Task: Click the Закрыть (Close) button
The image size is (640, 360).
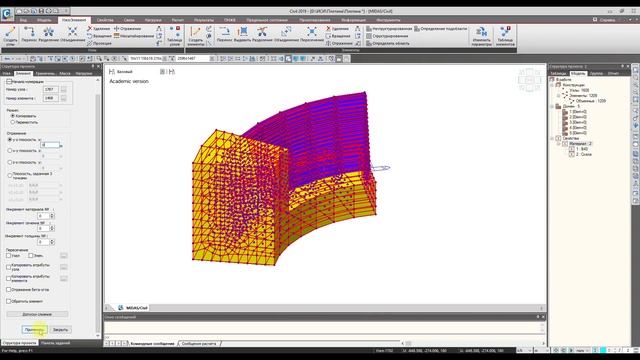Action: pos(60,329)
